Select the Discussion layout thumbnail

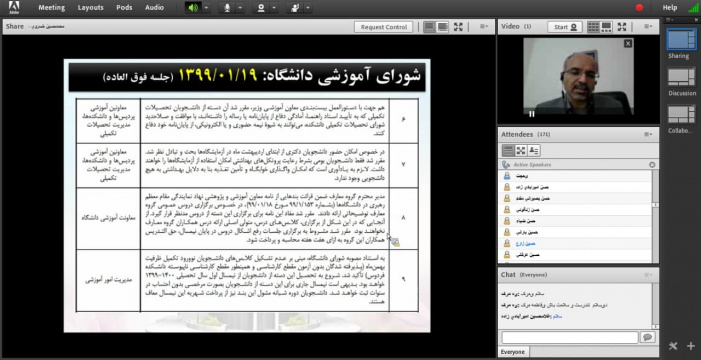(x=682, y=76)
